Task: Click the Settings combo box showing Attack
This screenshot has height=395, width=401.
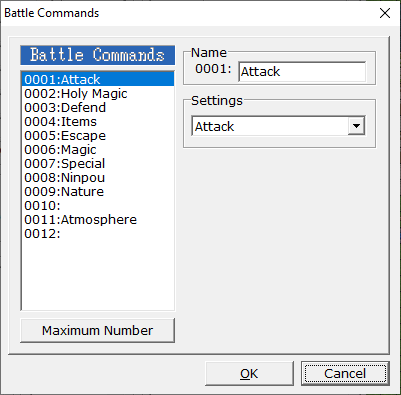Action: coord(278,126)
